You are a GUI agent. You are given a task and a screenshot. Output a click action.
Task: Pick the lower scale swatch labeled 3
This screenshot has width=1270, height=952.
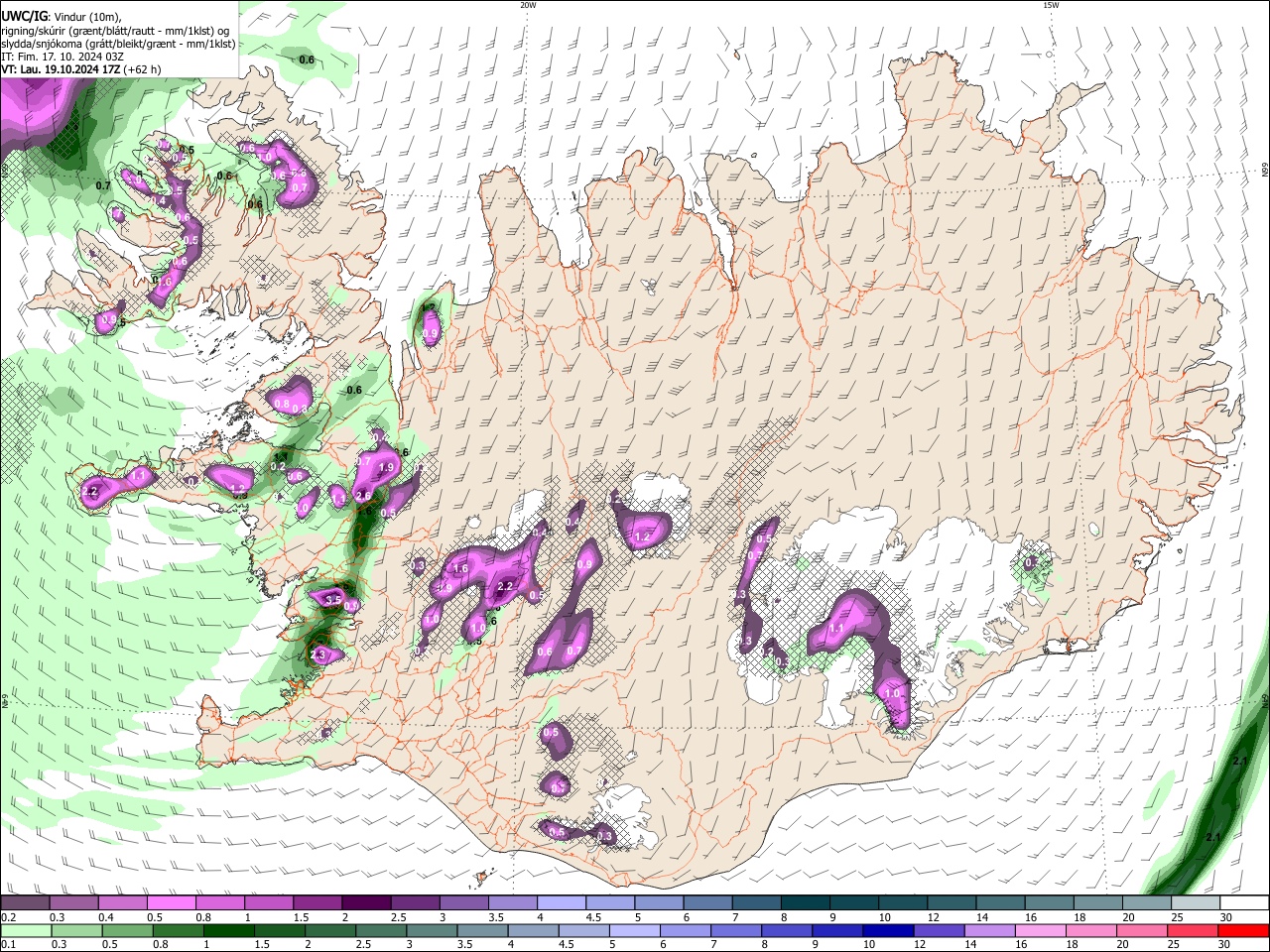[x=431, y=930]
